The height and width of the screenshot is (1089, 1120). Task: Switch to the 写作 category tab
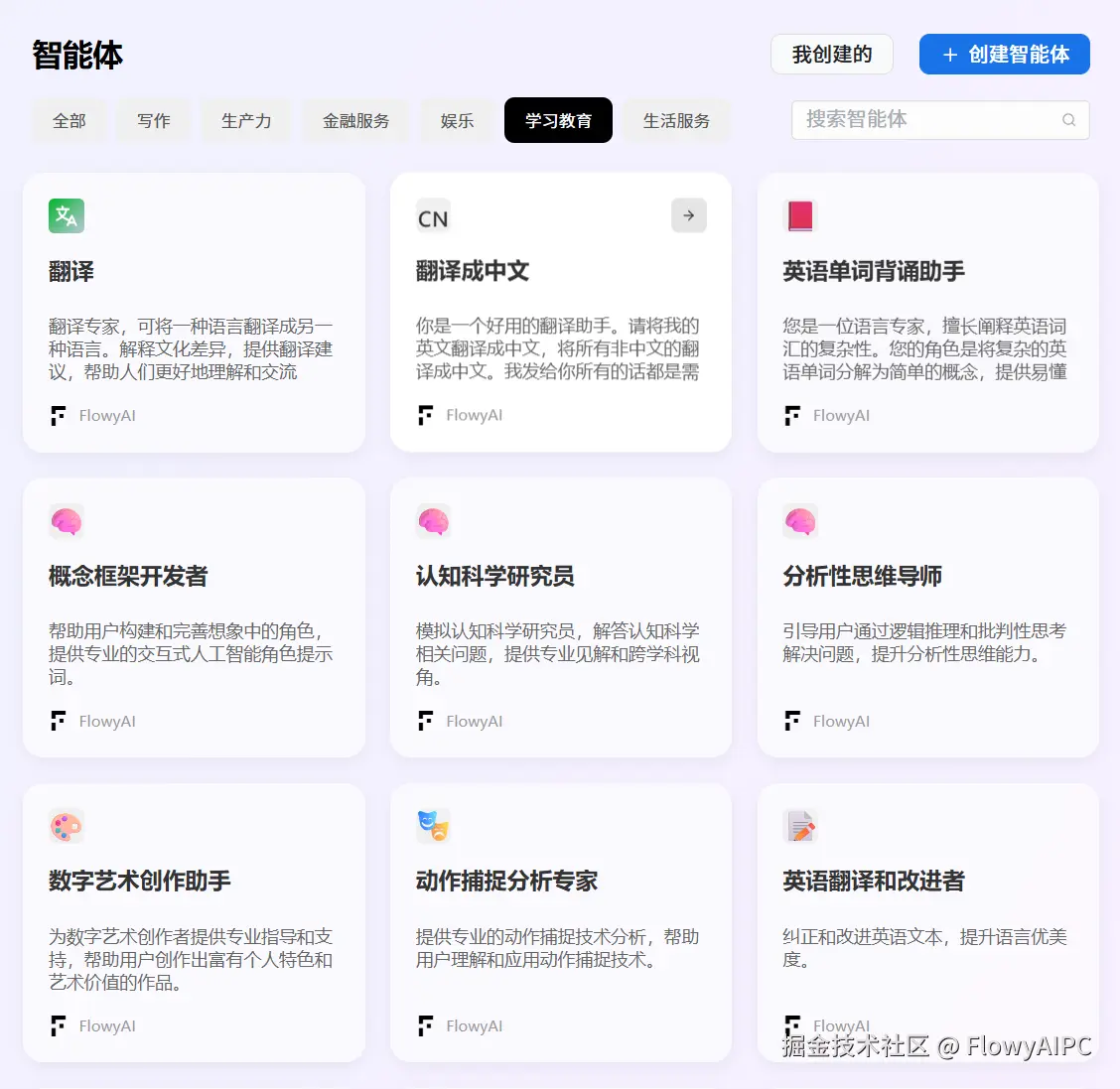pyautogui.click(x=154, y=121)
